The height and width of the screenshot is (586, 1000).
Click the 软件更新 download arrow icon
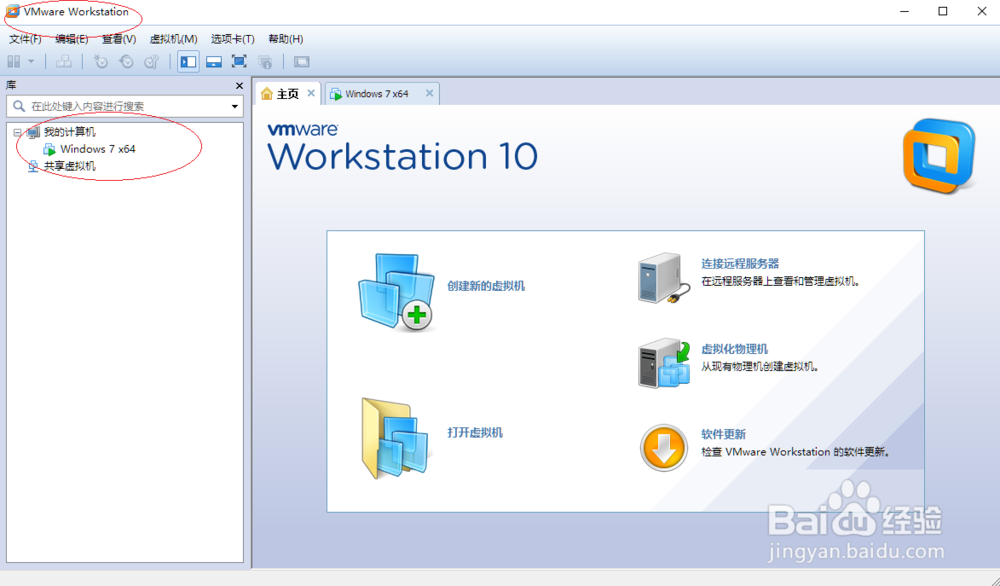tap(663, 448)
